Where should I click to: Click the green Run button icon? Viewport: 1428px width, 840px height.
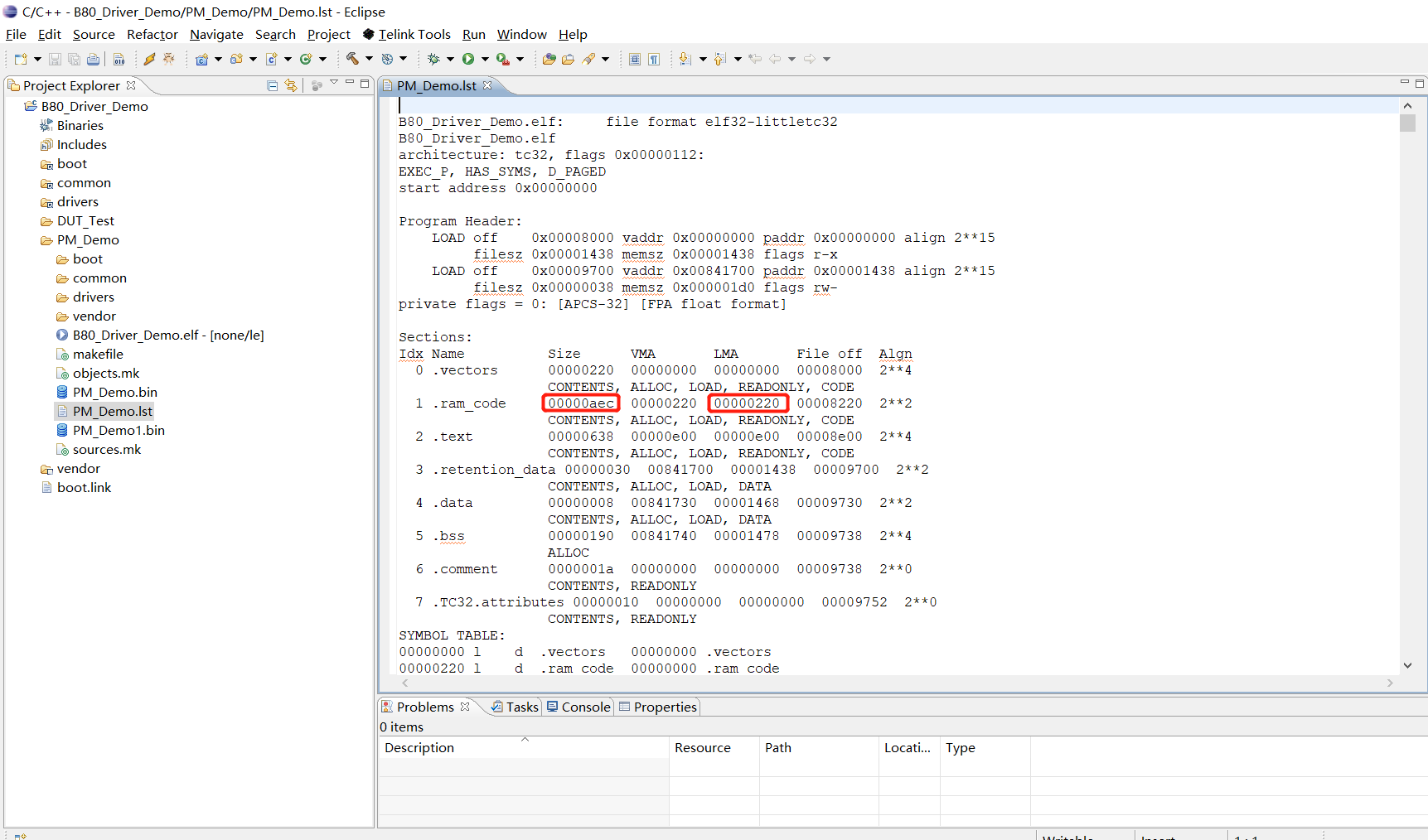pos(468,59)
